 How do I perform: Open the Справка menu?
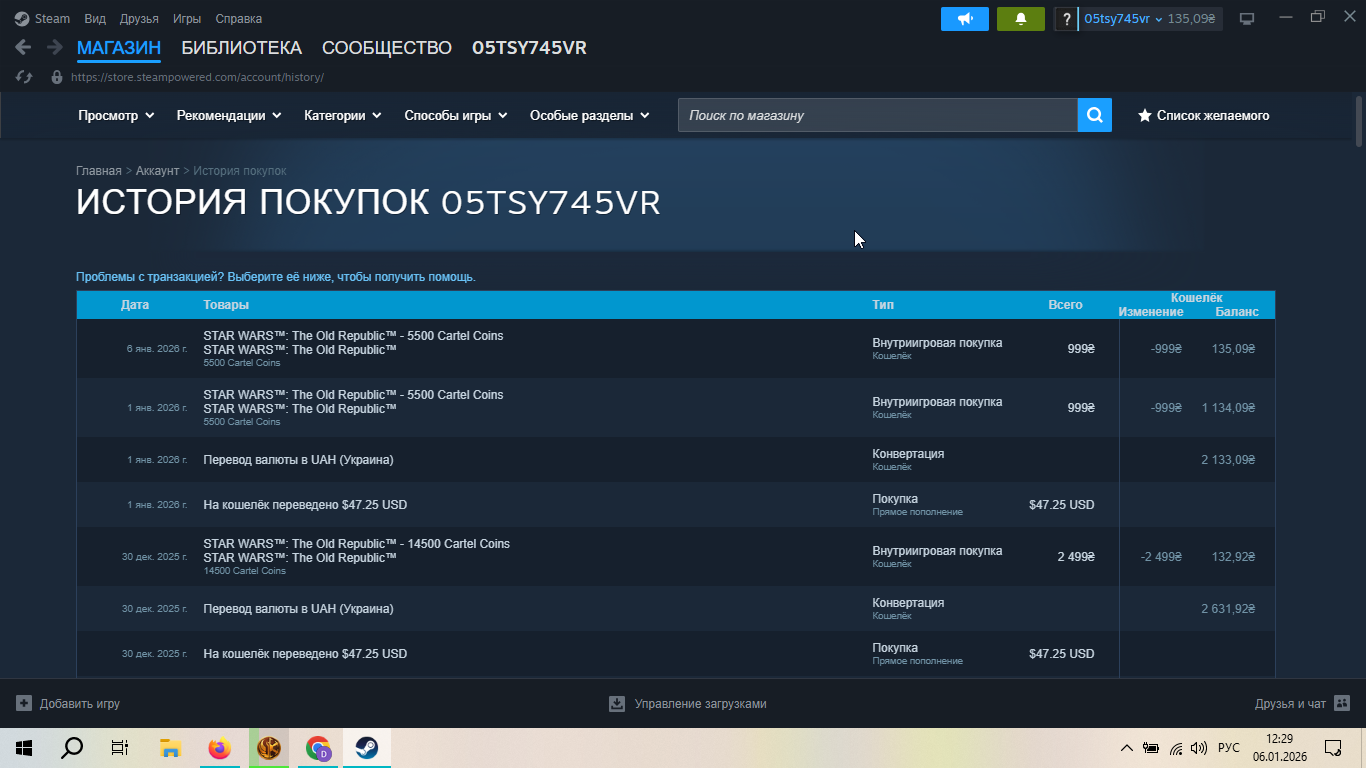(x=239, y=18)
